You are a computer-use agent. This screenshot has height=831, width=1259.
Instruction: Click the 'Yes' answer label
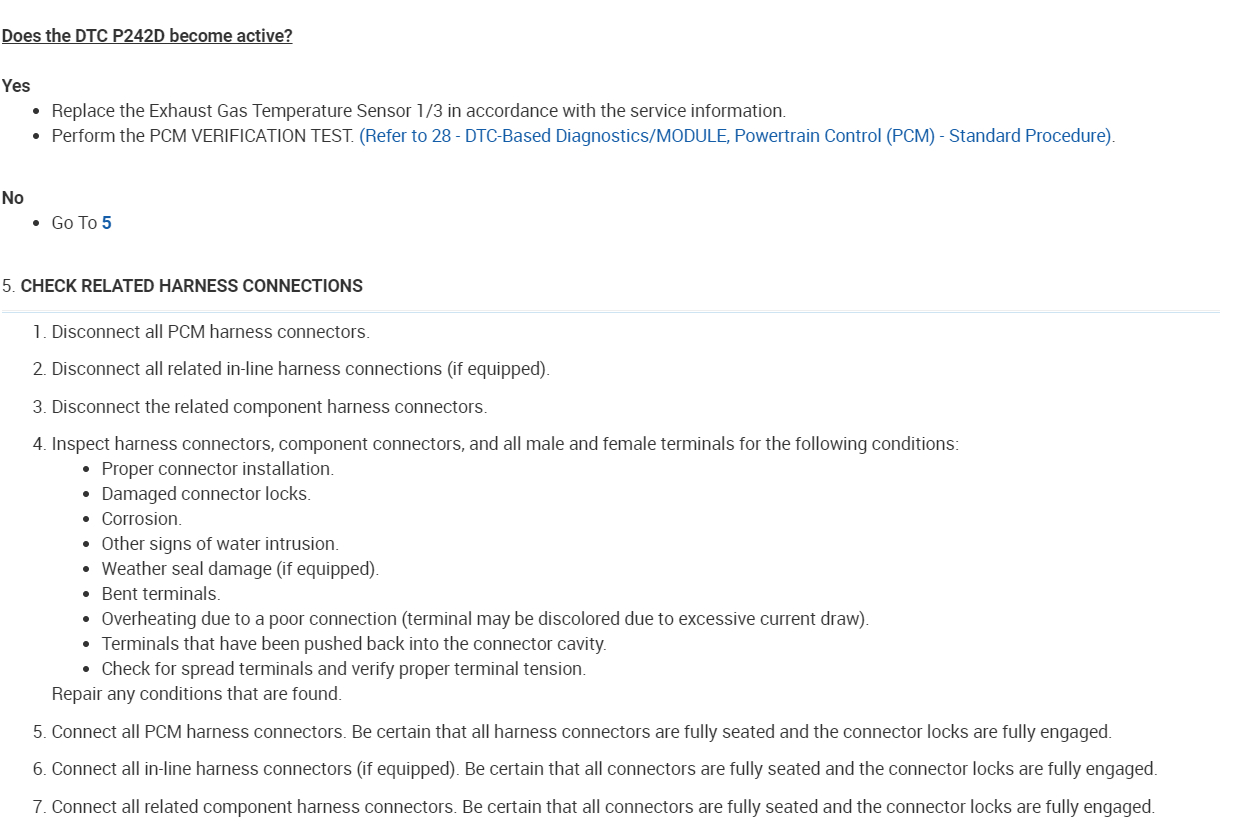coord(16,86)
